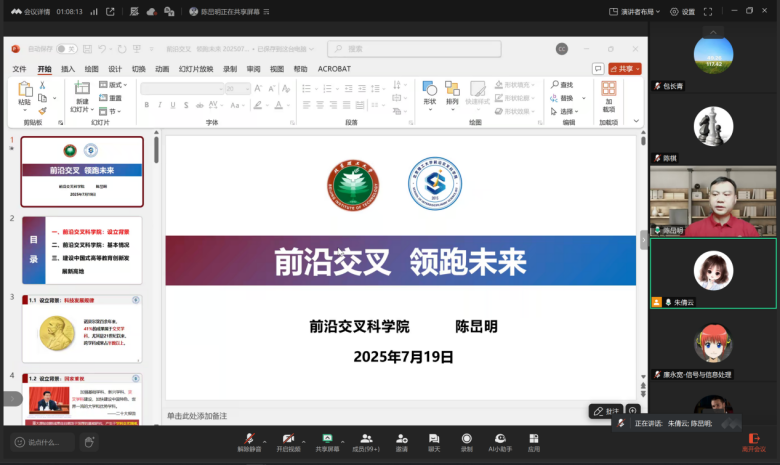Click the New Slide icon
780x465 pixels.
pos(82,89)
